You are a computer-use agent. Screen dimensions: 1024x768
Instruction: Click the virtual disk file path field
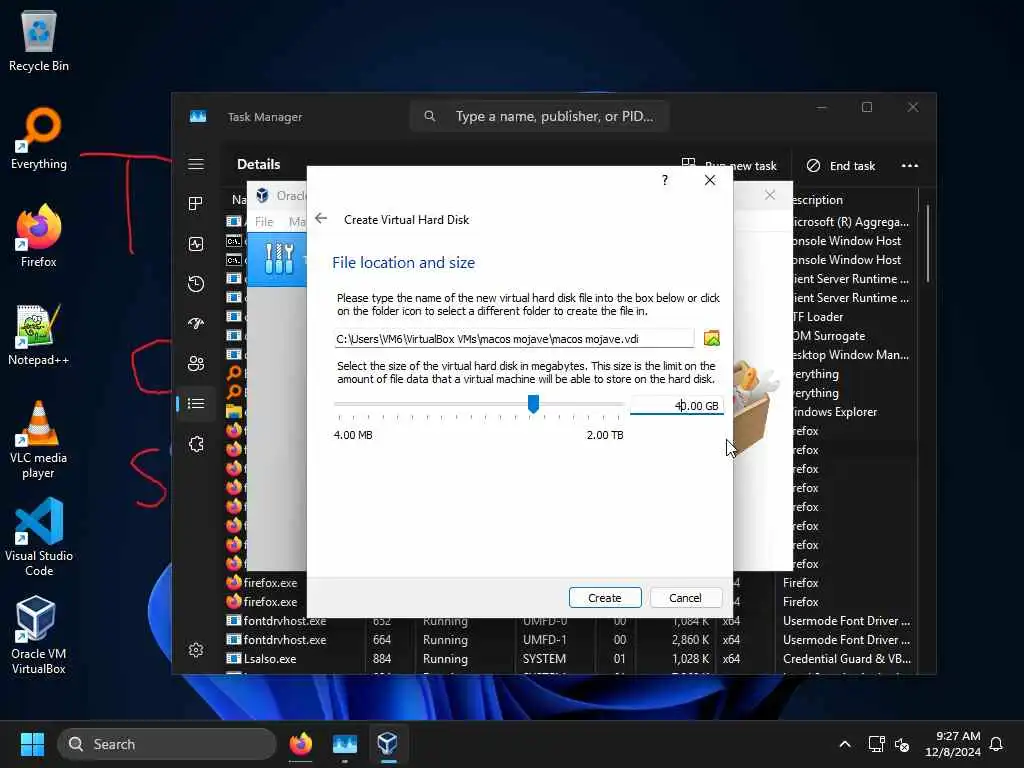(514, 338)
